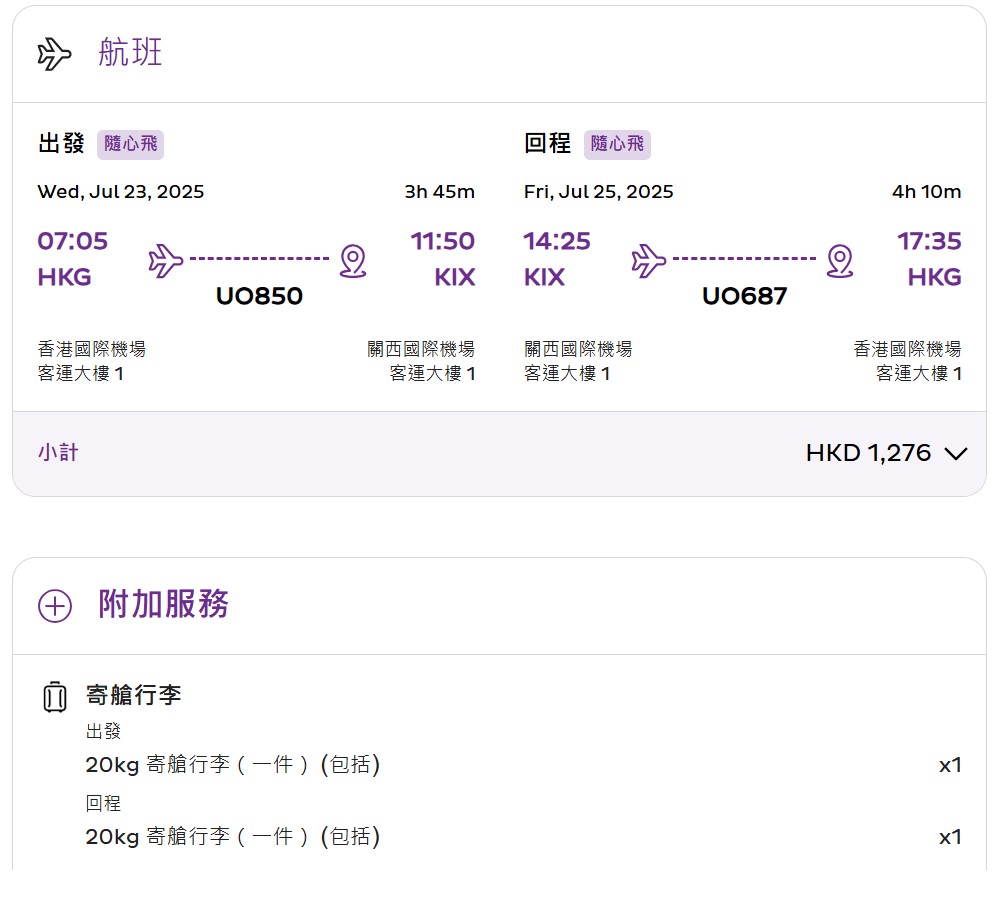Click the plus circle icon beside 附加服務
This screenshot has width=1001, height=911.
(x=55, y=605)
